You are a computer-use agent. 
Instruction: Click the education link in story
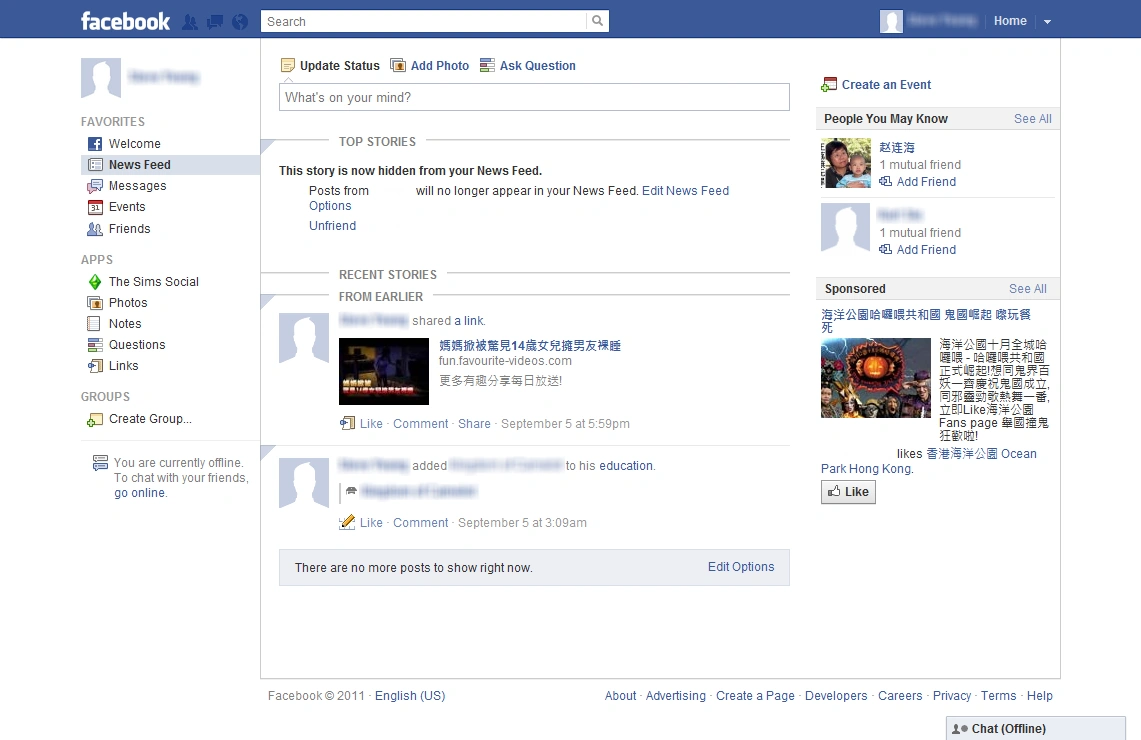coord(626,466)
